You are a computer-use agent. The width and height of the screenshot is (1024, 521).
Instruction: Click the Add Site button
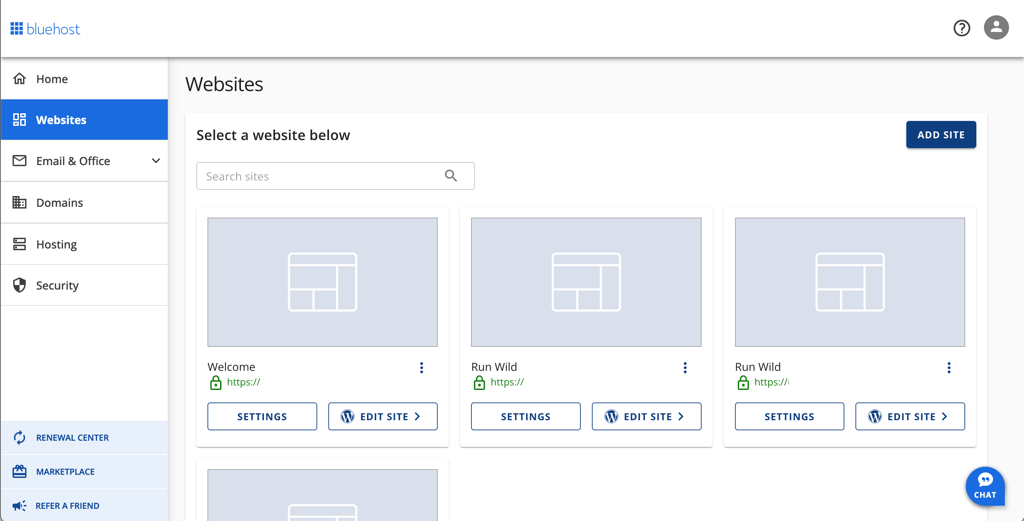[941, 134]
